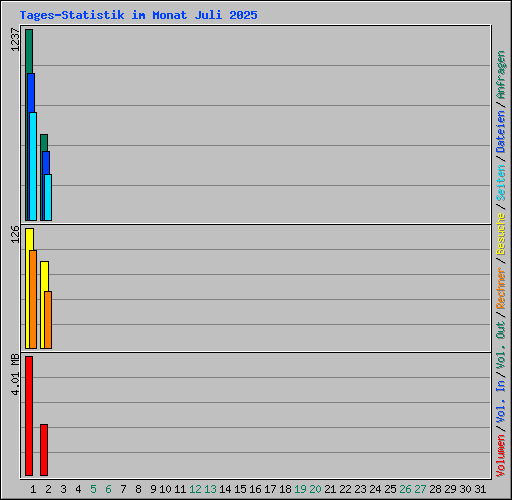Click the blue Dateien bar for day 1
512x500 pixels.
31,93
